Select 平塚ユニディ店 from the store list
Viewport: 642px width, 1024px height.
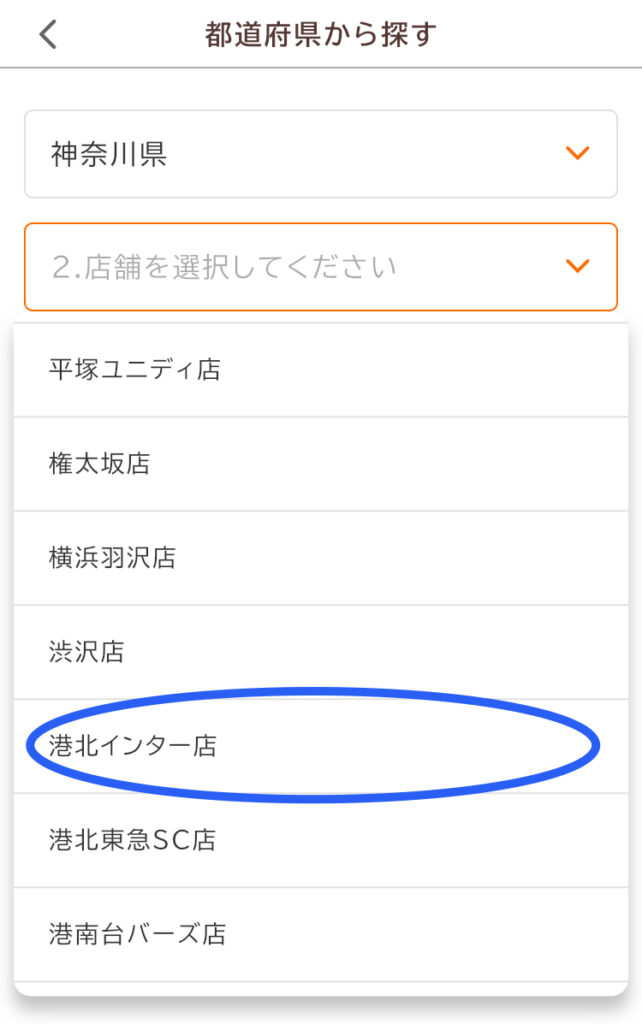coord(321,370)
